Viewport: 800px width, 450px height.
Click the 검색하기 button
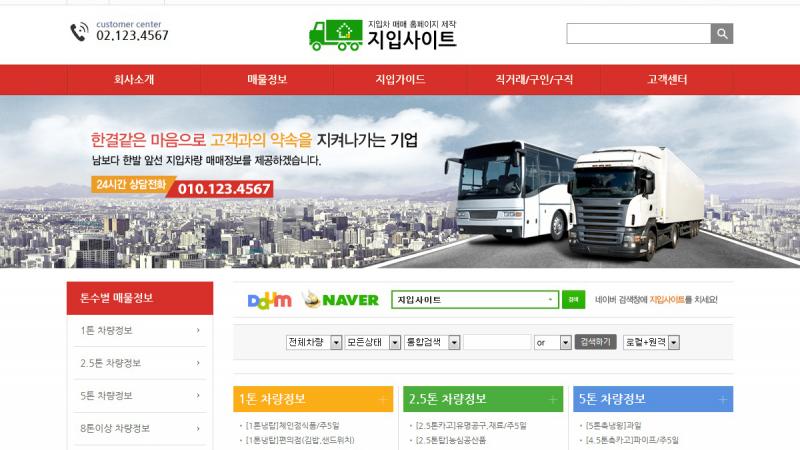click(x=595, y=342)
